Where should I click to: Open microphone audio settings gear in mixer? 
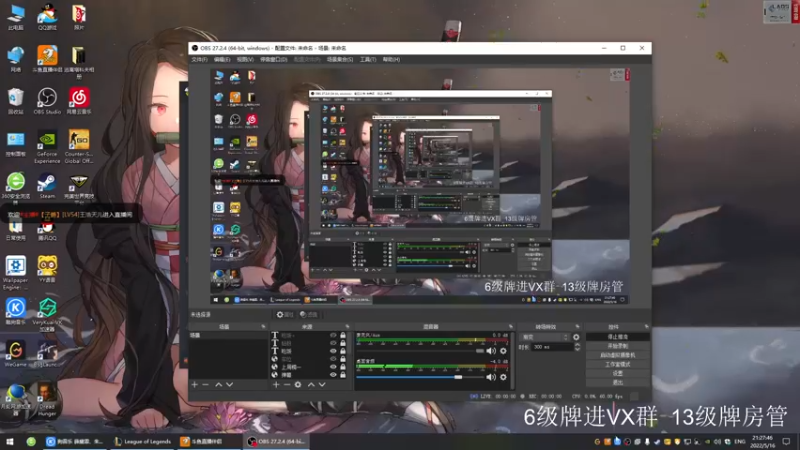503,351
